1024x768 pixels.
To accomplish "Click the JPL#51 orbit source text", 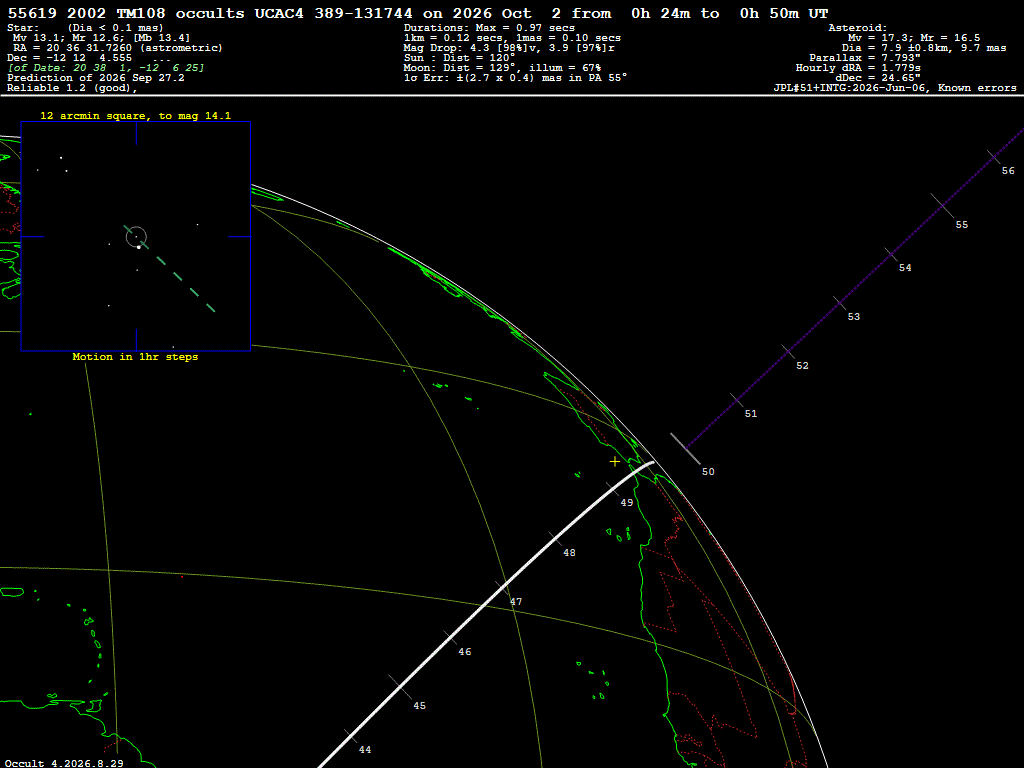I will coord(895,88).
